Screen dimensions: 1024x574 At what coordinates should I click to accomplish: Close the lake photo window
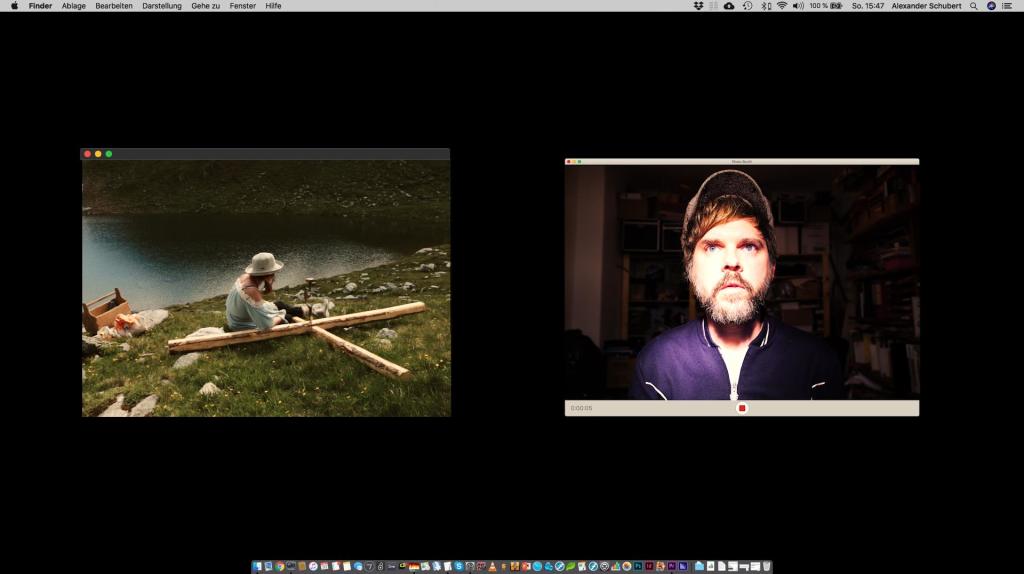point(87,154)
